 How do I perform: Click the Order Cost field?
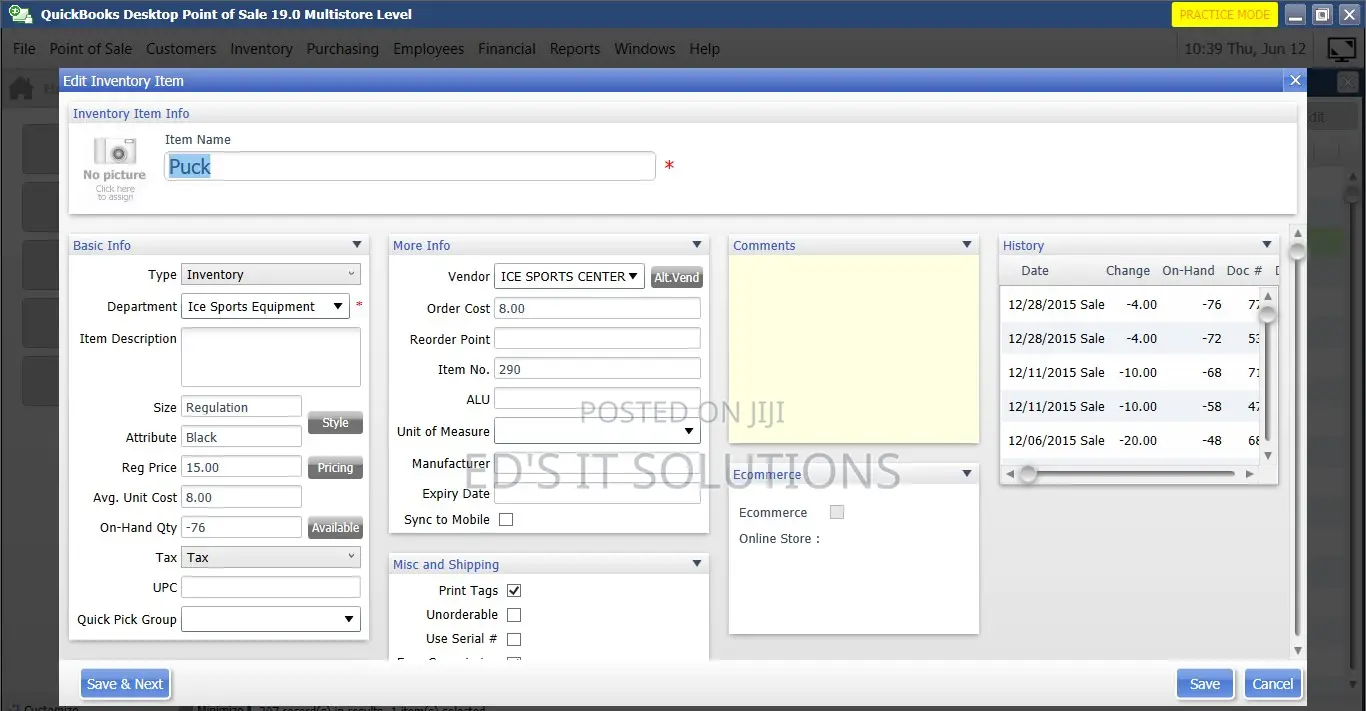click(x=598, y=308)
